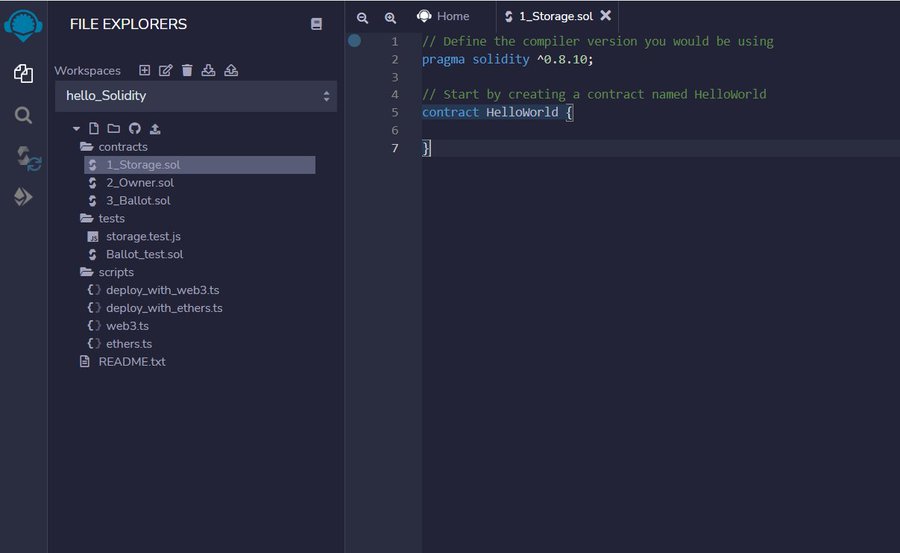The height and width of the screenshot is (553, 900).
Task: Click the compiler version comment on line 1
Action: [x=598, y=41]
